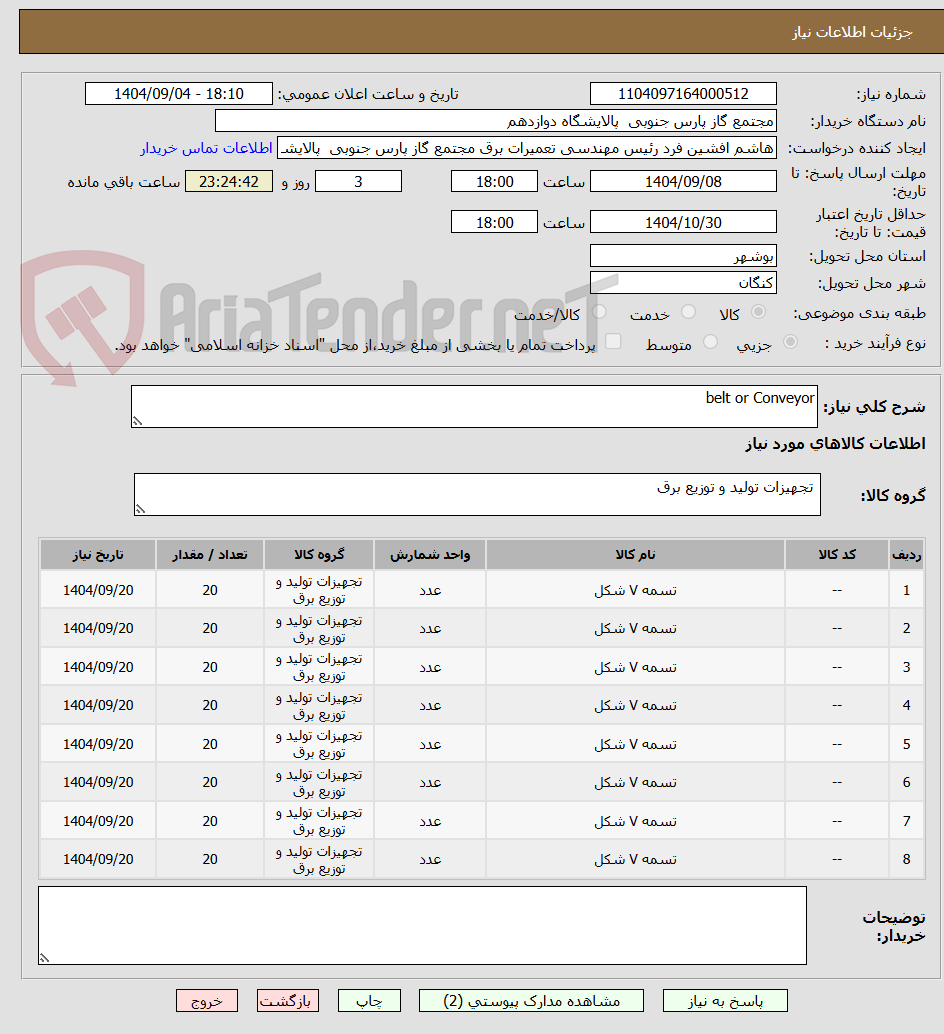The width and height of the screenshot is (944, 1034).
Task: Click the نام کالا column header
Action: (x=635, y=555)
